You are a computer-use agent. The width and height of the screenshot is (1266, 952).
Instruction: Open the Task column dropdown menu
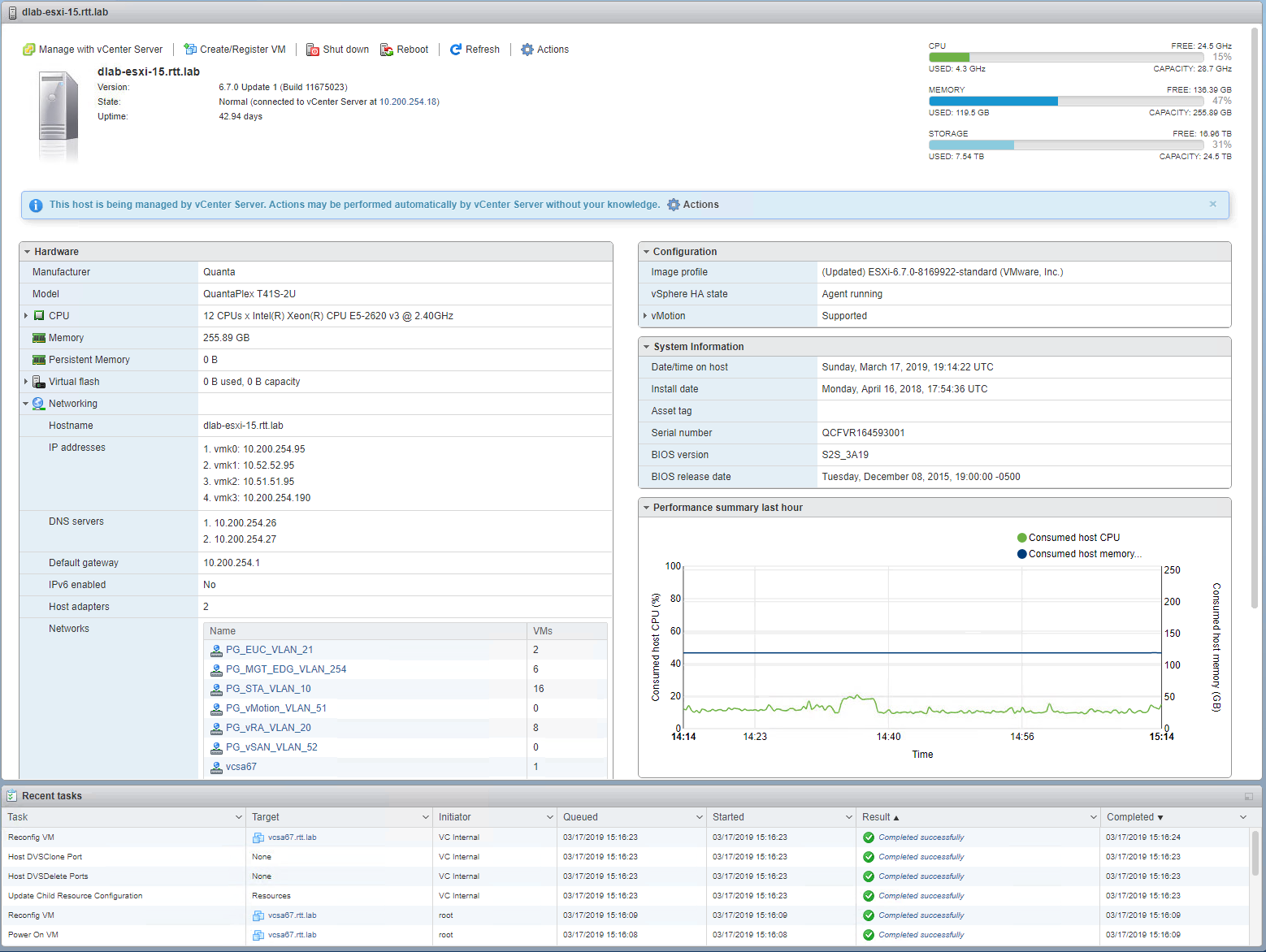point(238,817)
